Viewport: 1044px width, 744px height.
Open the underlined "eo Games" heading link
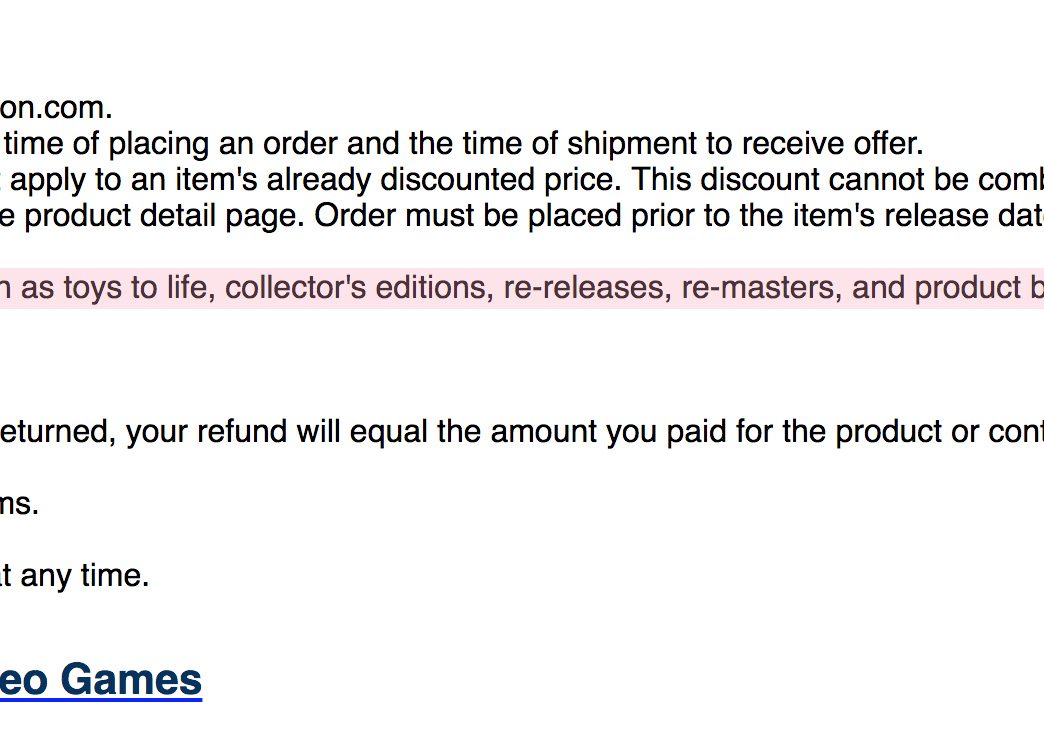101,680
